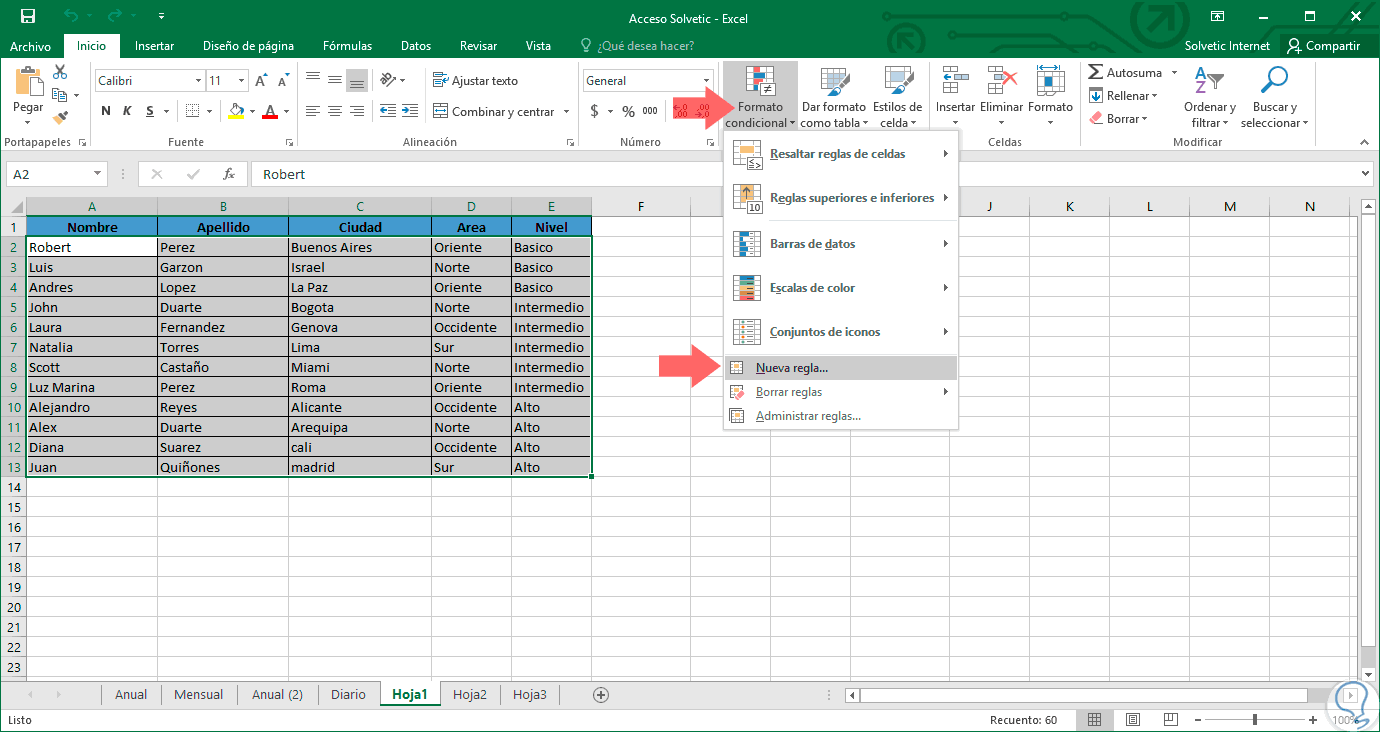Click the insert function fx icon
The width and height of the screenshot is (1380, 732).
229,174
